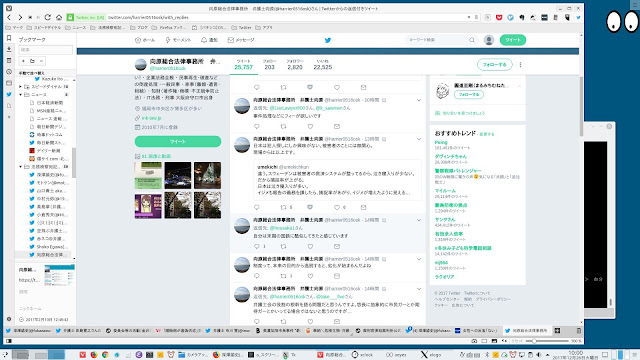Screen dimensions: 640x360
Task: Reply to the 10時間 tweet
Action: (257, 127)
